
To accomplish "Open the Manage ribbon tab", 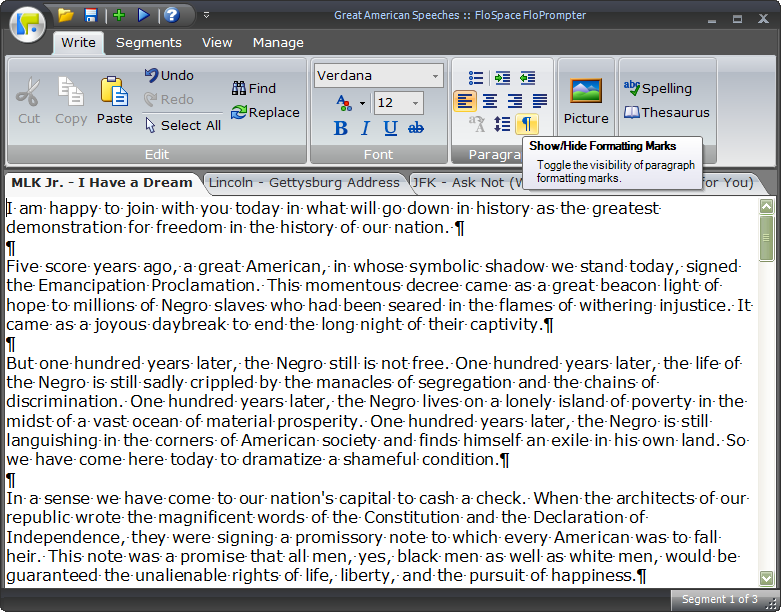I will tap(278, 43).
